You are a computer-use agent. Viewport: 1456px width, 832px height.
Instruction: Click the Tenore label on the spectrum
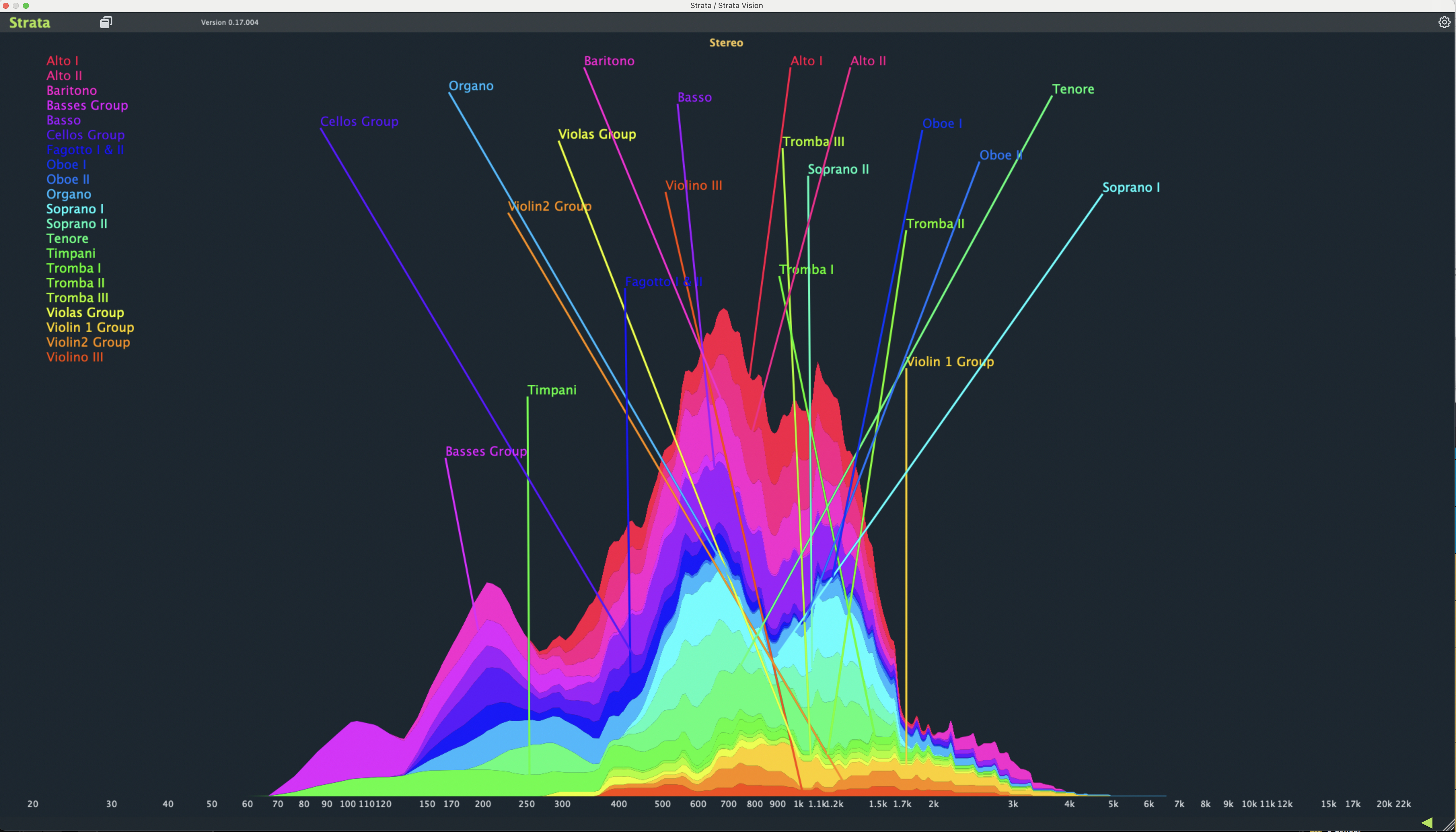point(1073,89)
